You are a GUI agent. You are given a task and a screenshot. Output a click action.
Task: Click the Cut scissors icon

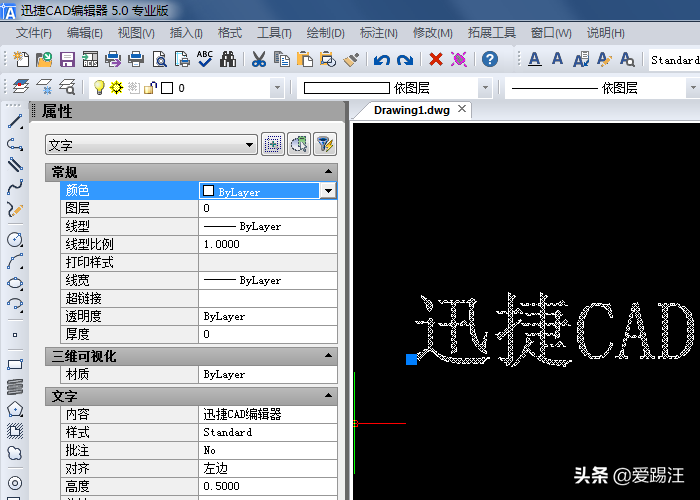click(258, 60)
